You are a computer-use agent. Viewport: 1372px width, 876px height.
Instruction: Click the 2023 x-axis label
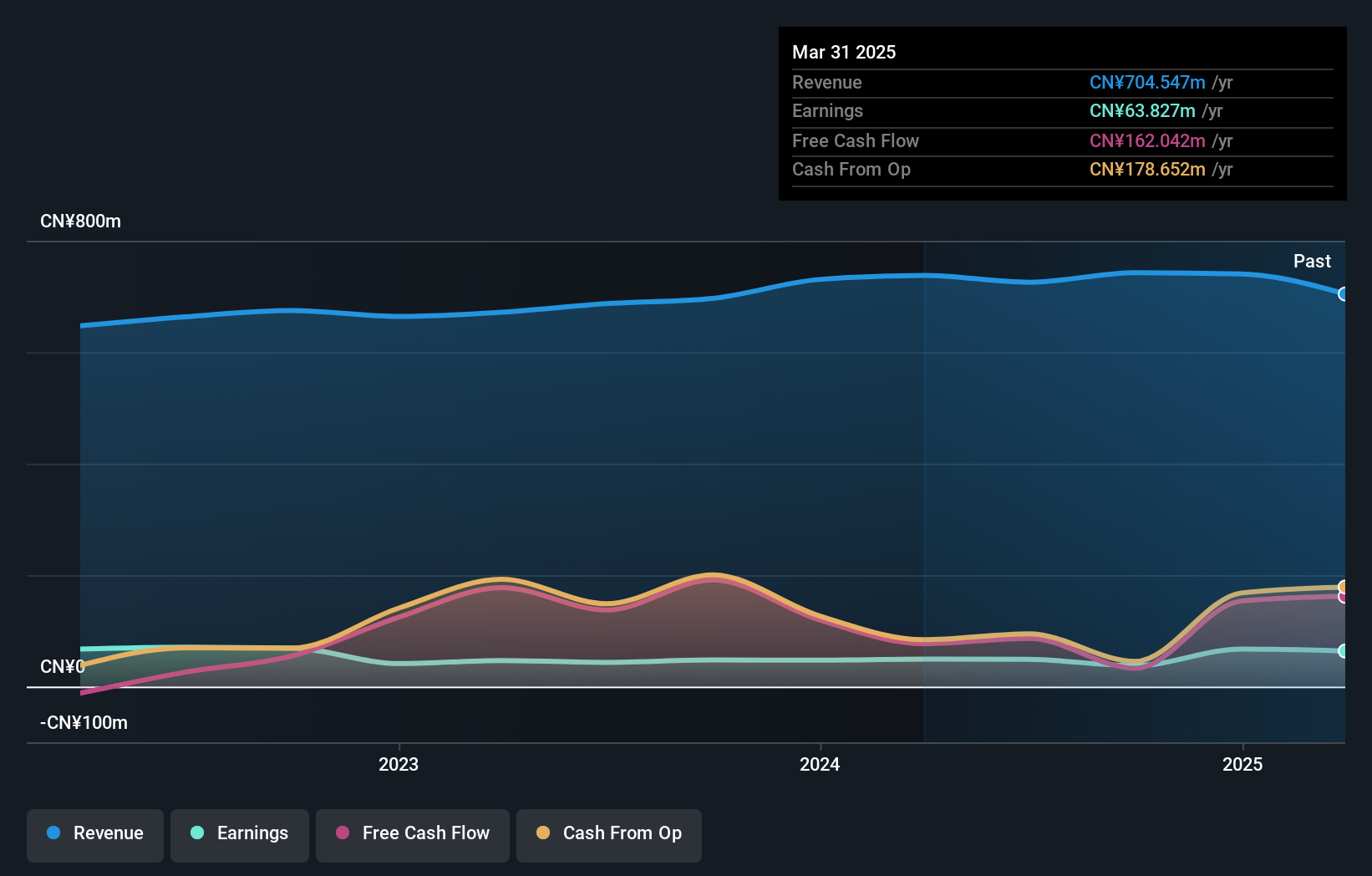click(399, 764)
